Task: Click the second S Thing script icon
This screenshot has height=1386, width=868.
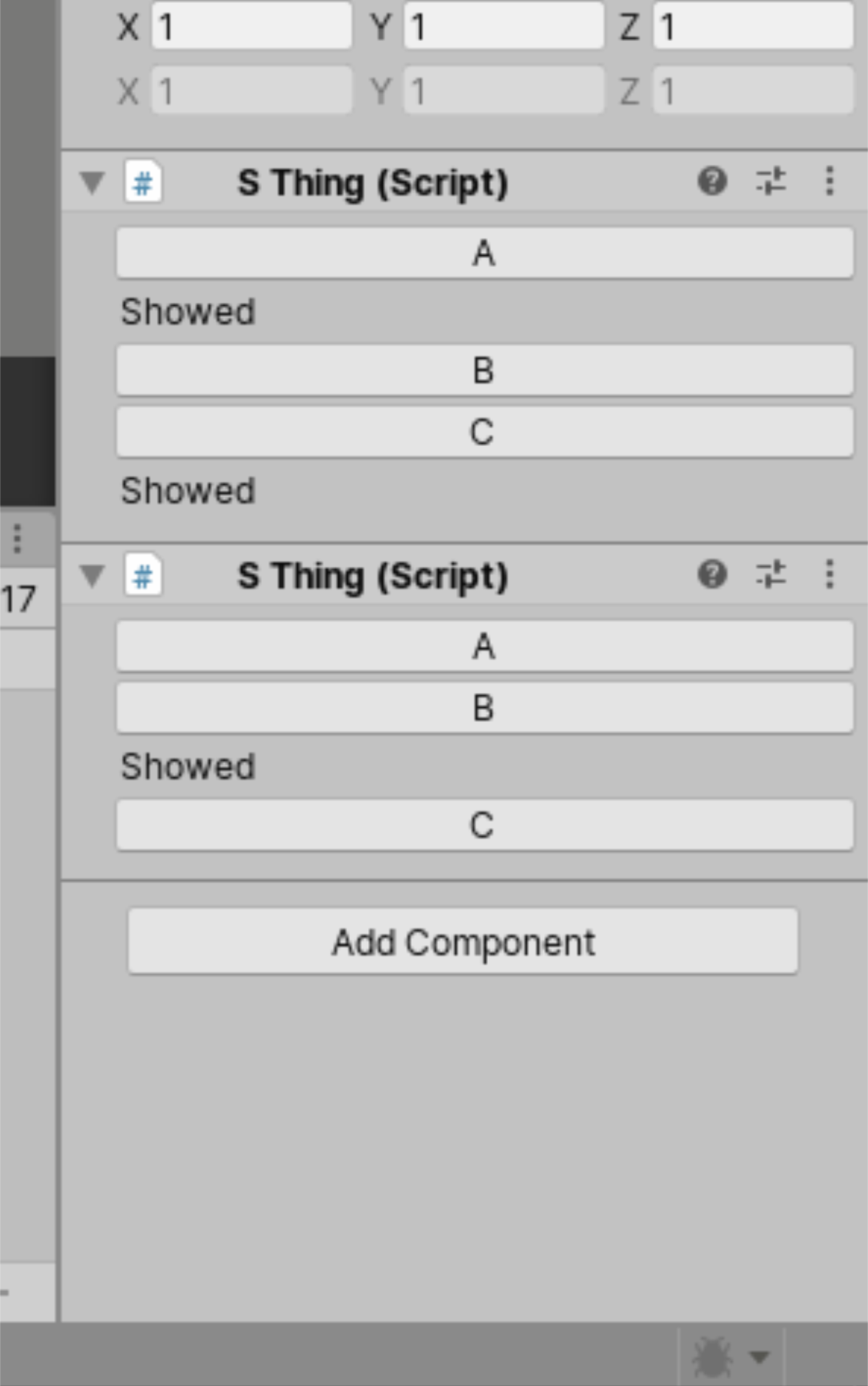Action: point(143,577)
